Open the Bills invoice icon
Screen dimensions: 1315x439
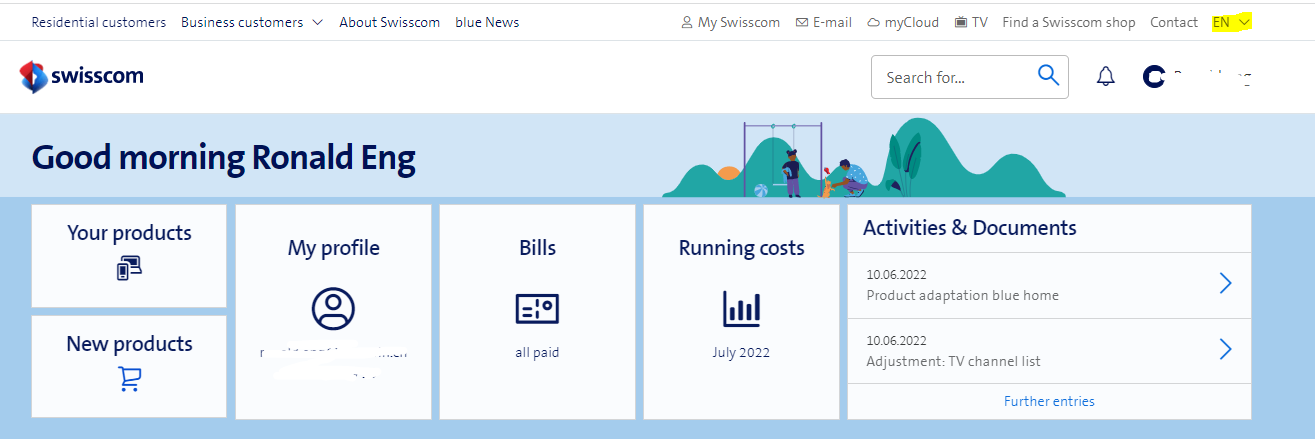click(537, 309)
